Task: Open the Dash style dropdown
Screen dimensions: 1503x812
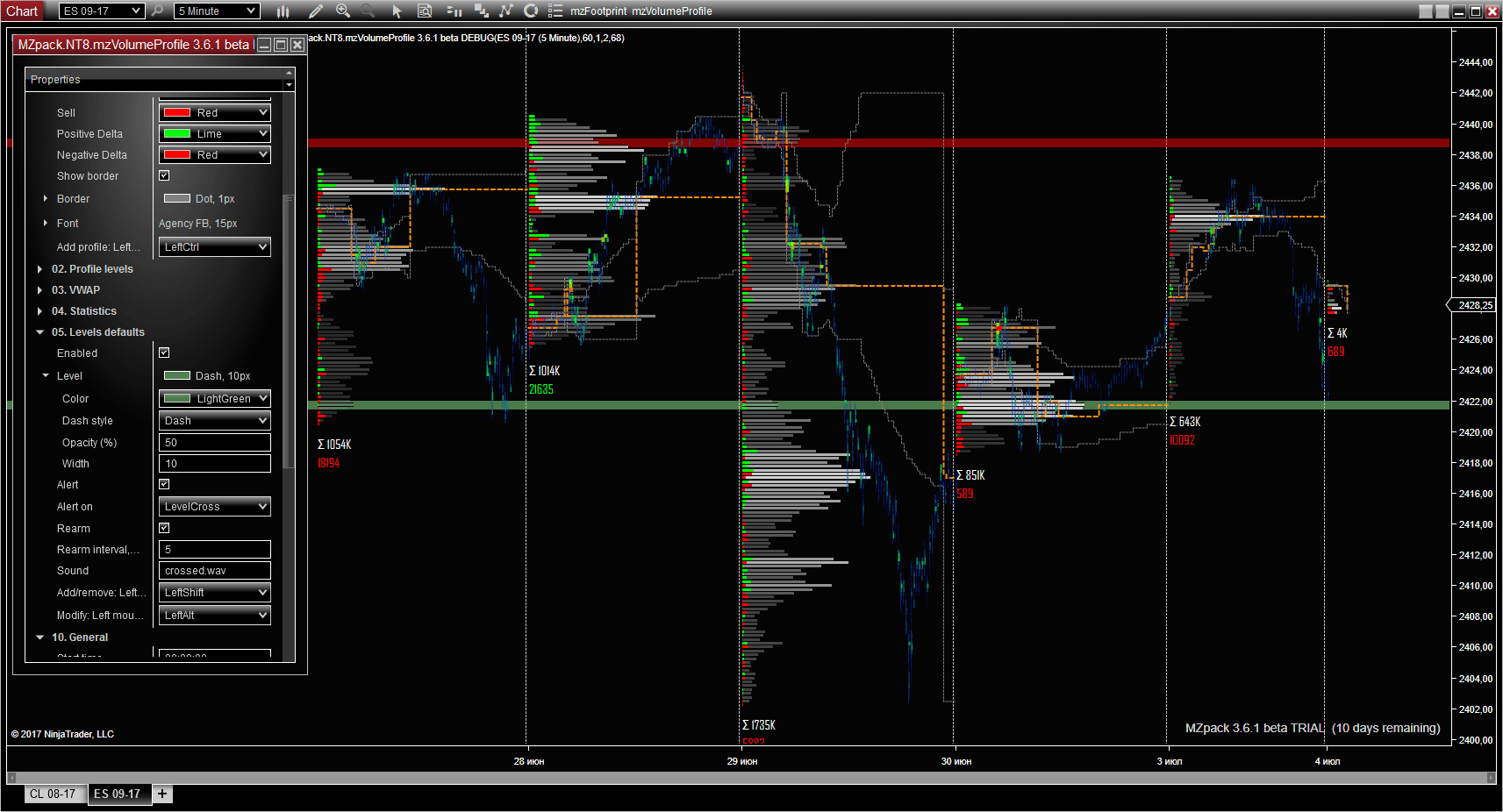Action: (x=215, y=421)
